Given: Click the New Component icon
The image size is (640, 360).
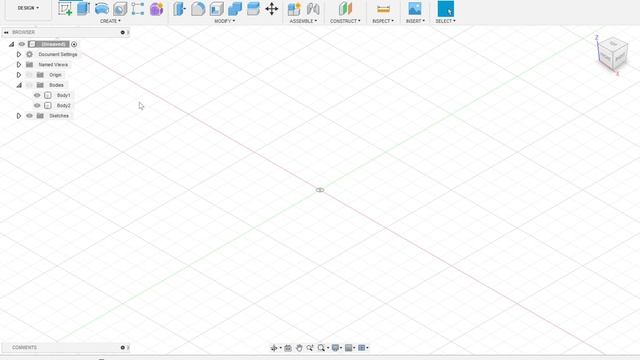Looking at the screenshot, I should 294,9.
